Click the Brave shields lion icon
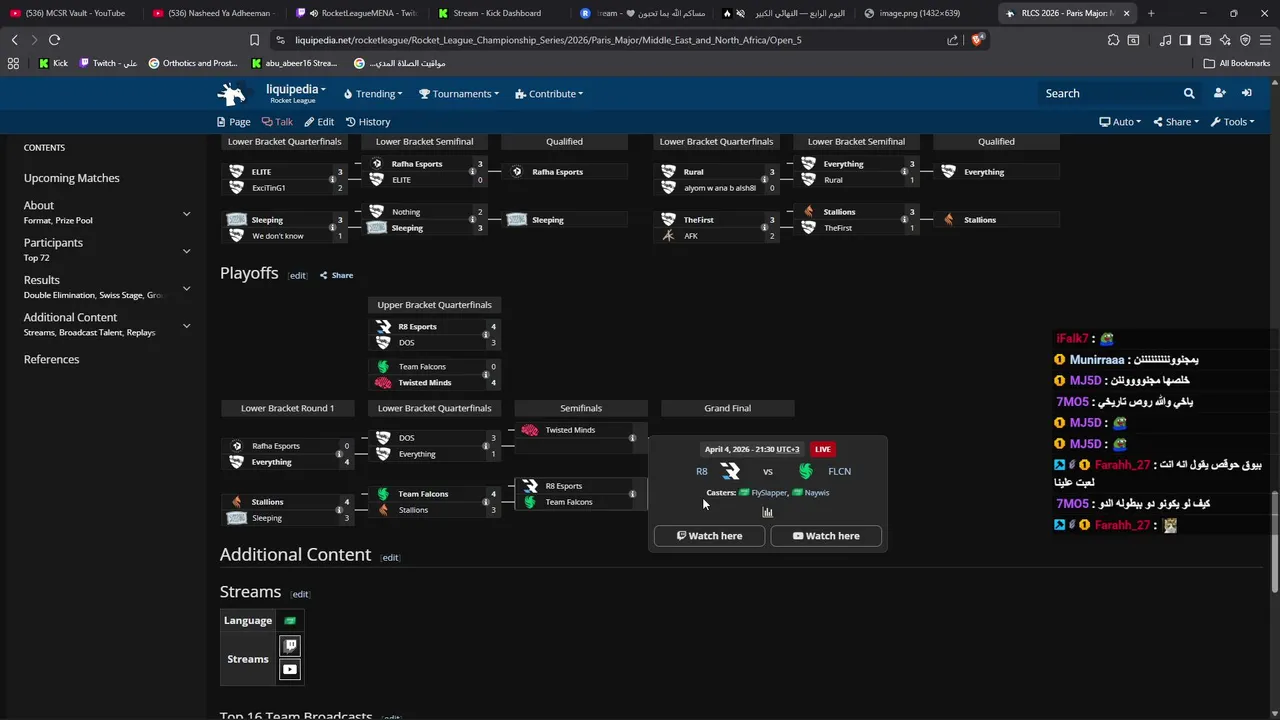The image size is (1280, 720). pyautogui.click(x=978, y=40)
